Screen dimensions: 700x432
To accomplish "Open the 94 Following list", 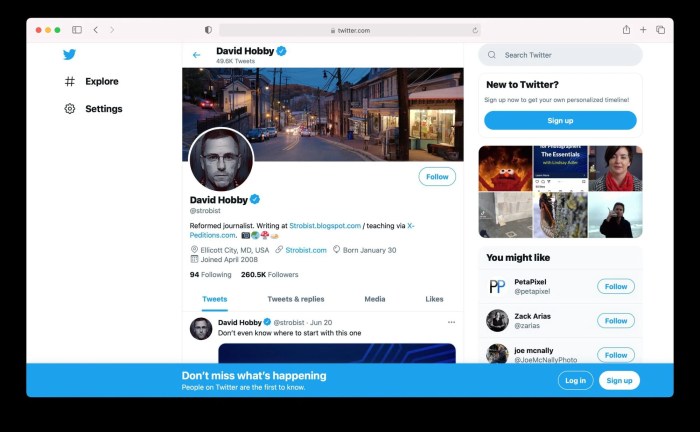I will click(211, 275).
